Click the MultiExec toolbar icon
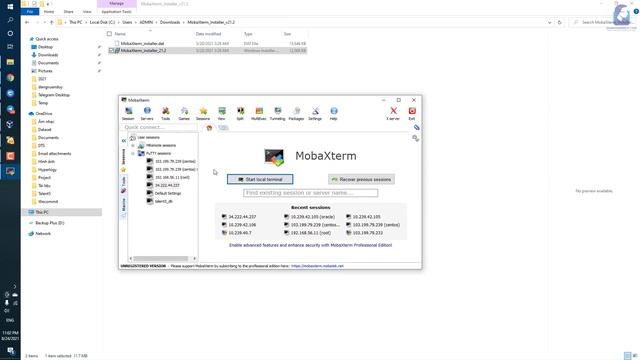Viewport: 640px width, 360px height. (259, 113)
